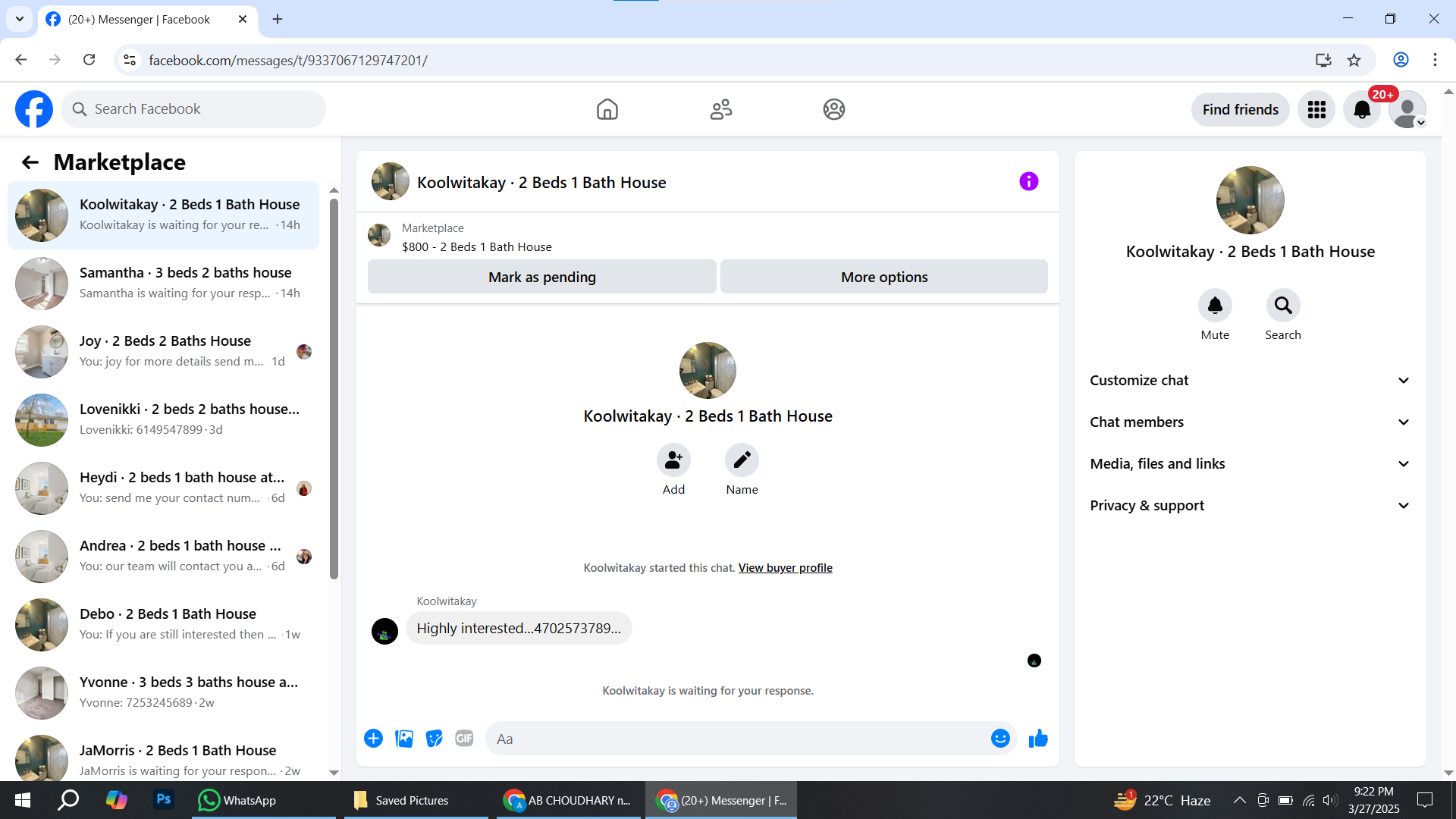Choose a GIF icon
This screenshot has width=1456, height=819.
[464, 739]
